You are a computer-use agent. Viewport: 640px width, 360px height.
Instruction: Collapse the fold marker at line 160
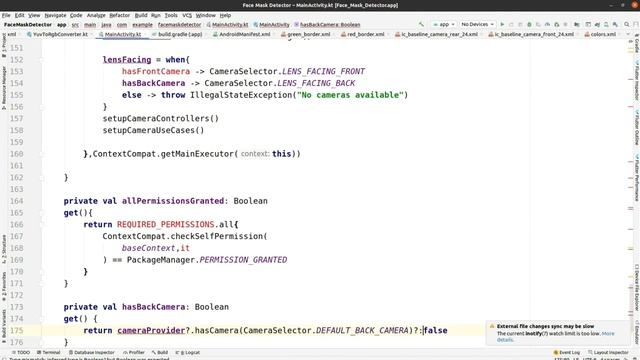(42, 154)
